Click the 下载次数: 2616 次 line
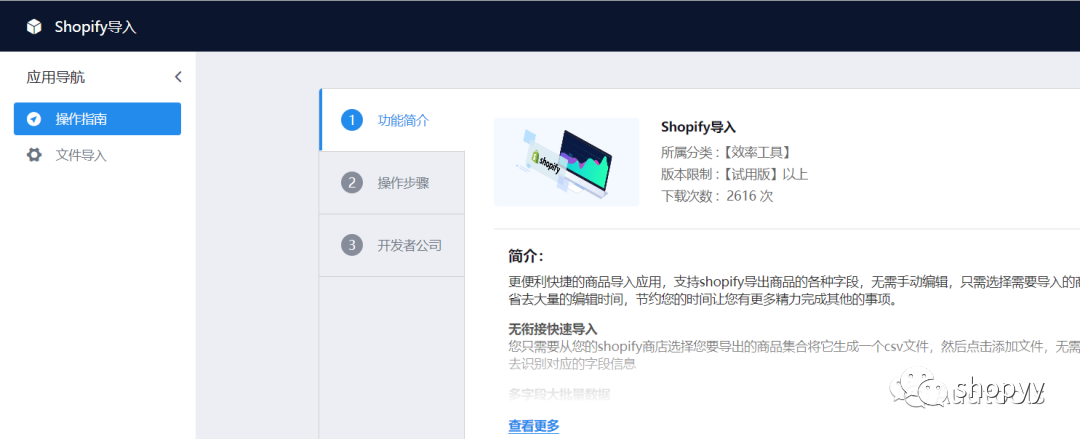Viewport: 1080px width, 439px height. [717, 196]
